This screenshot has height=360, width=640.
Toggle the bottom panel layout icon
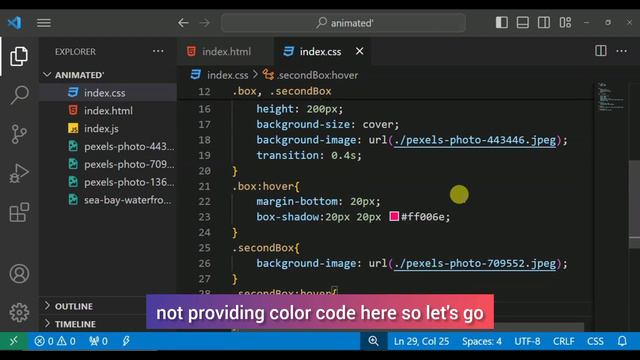click(x=522, y=22)
